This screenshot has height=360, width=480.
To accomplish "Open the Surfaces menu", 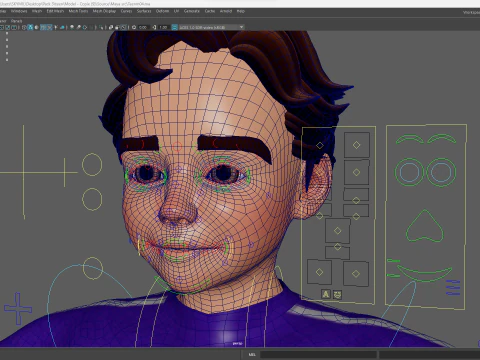I will point(144,11).
